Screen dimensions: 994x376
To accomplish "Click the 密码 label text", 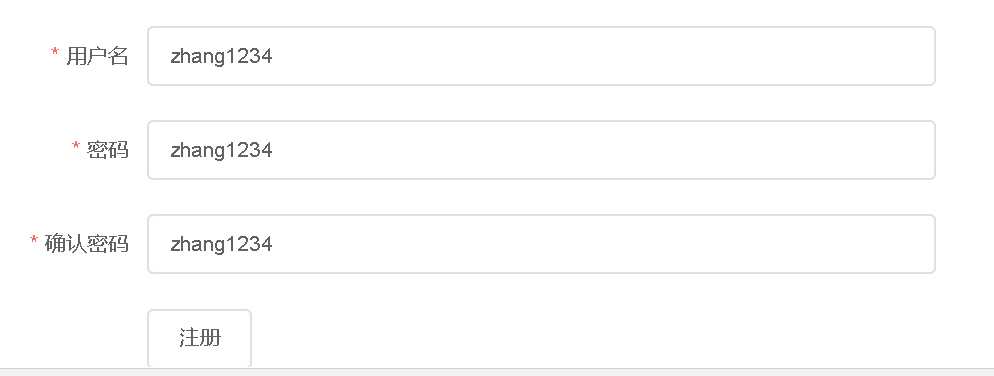I will pos(108,150).
